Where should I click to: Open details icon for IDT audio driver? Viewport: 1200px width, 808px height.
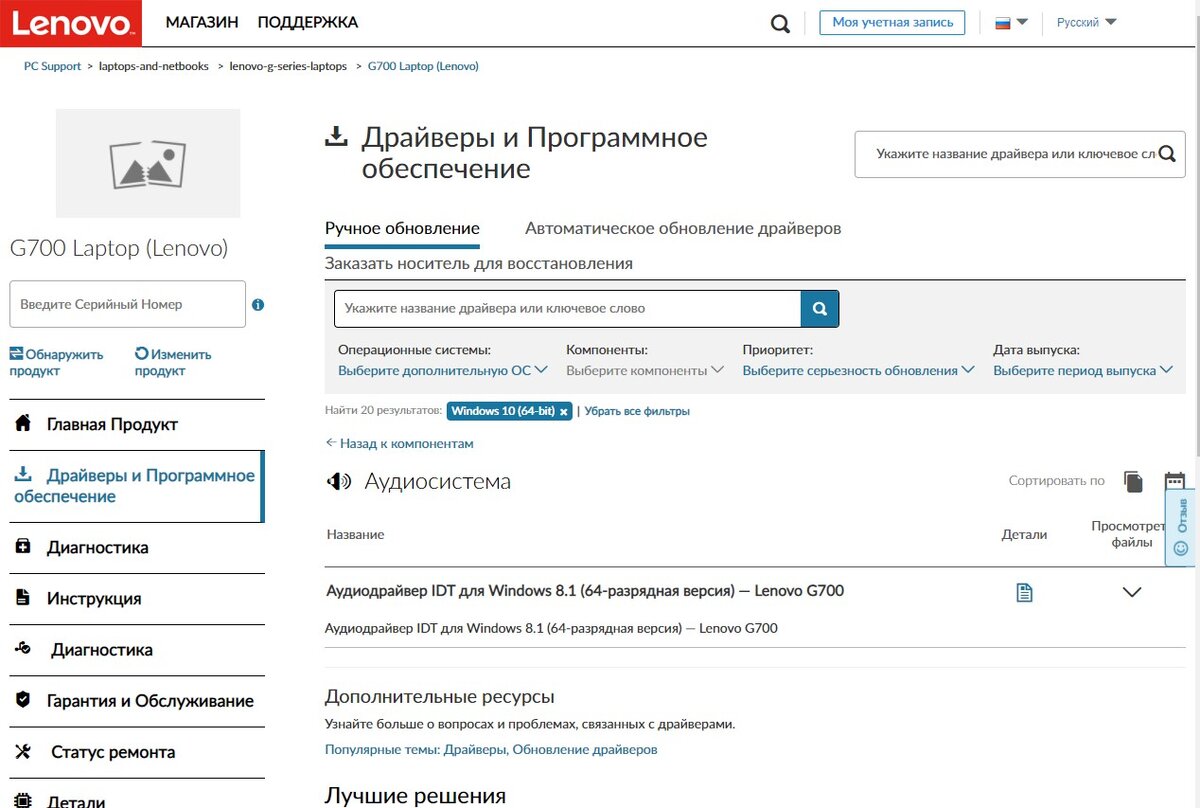[1024, 592]
